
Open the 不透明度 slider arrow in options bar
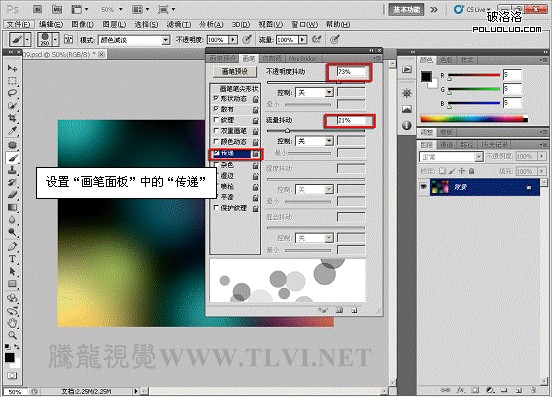[233, 40]
